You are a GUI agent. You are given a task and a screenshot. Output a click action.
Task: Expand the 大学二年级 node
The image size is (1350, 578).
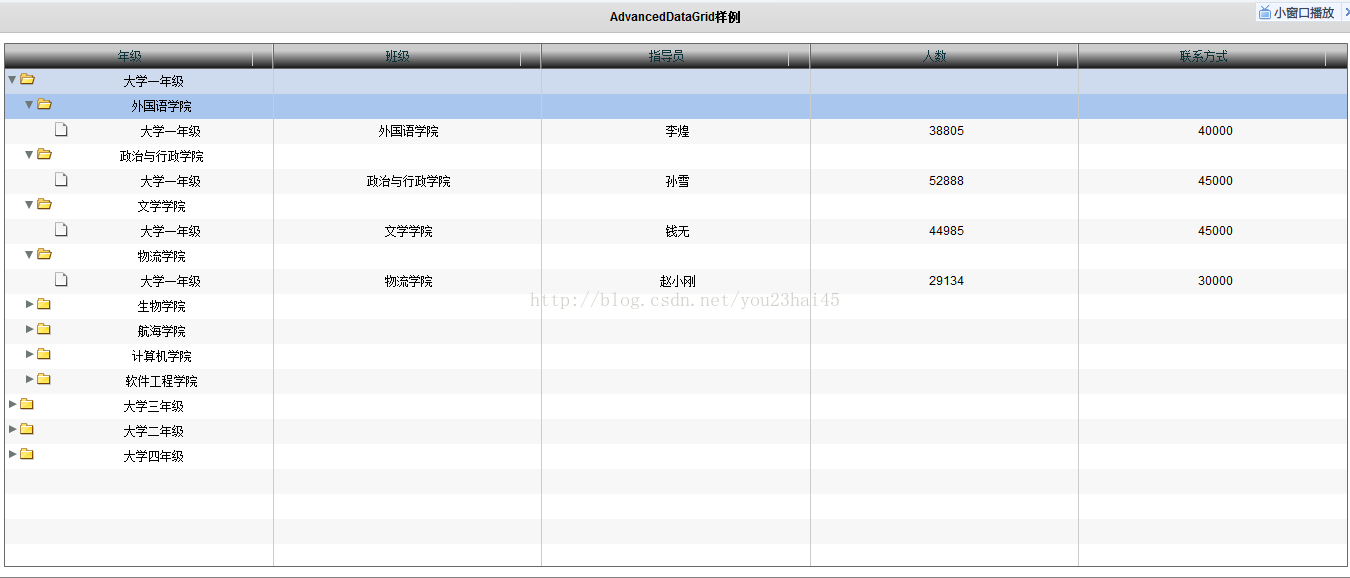13,429
